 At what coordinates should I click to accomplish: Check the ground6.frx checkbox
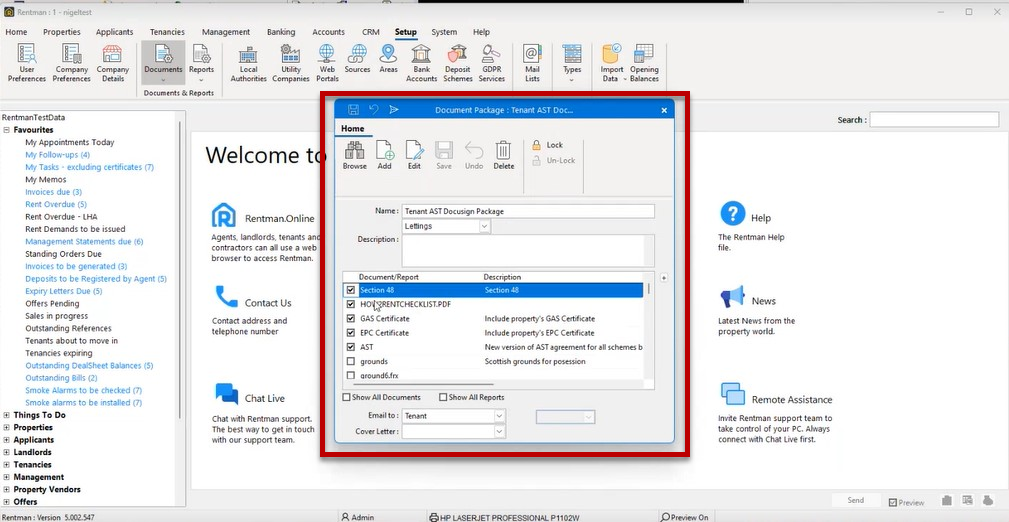(x=351, y=375)
